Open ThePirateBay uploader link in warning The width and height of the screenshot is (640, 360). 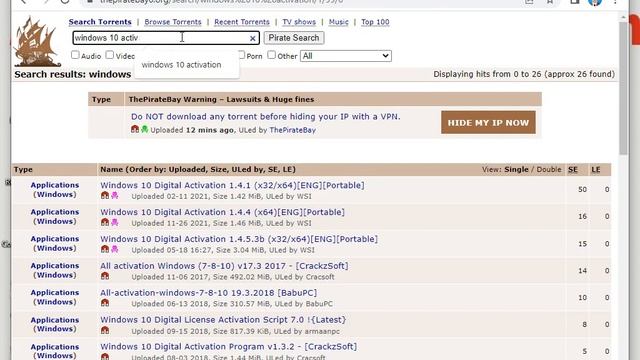[293, 130]
